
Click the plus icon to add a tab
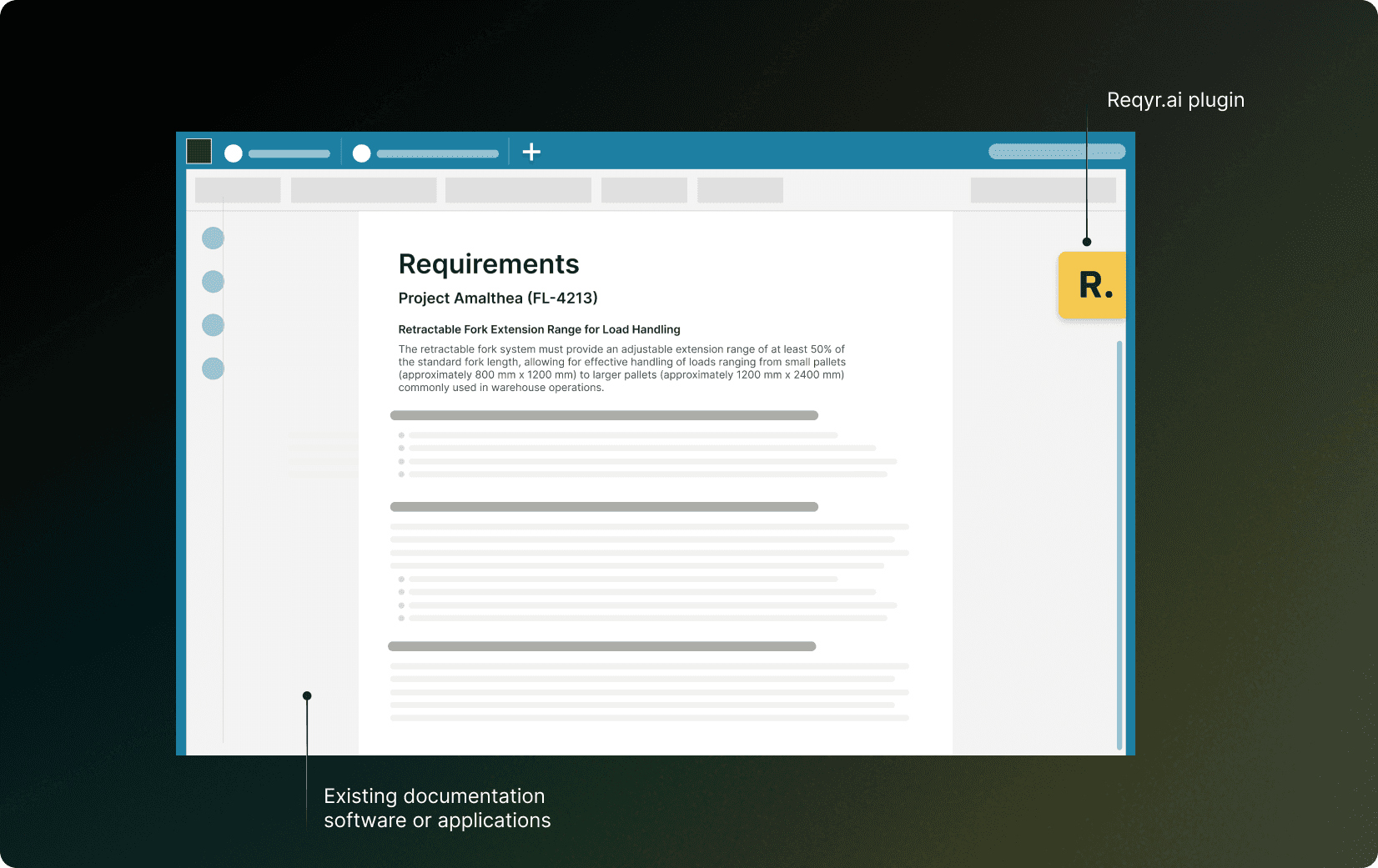coord(531,152)
